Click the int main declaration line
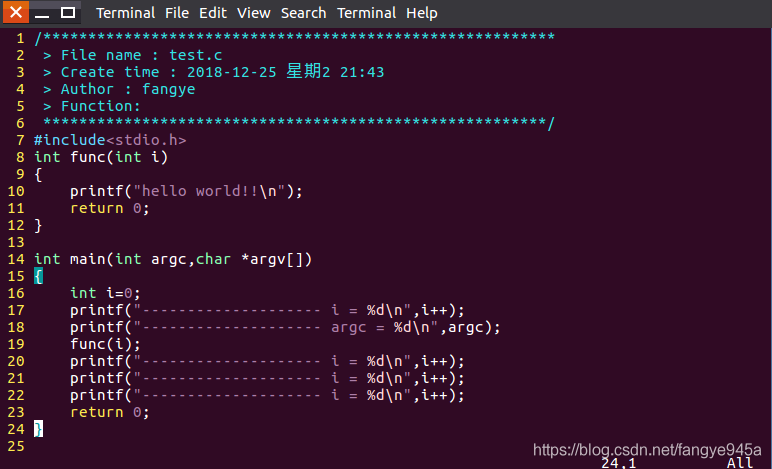The height and width of the screenshot is (469, 772). tap(173, 259)
